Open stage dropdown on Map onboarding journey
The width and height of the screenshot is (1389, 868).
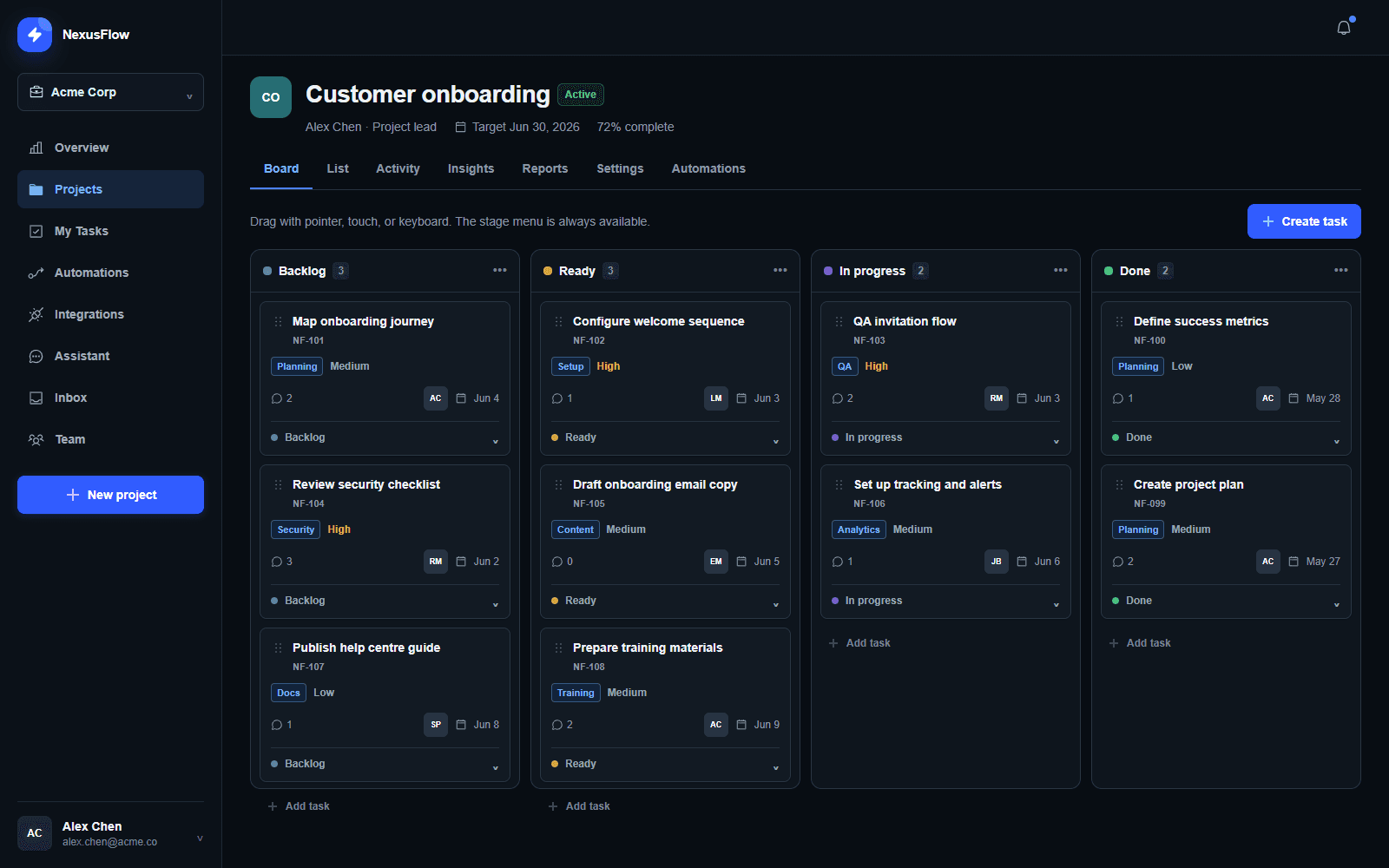pyautogui.click(x=385, y=437)
